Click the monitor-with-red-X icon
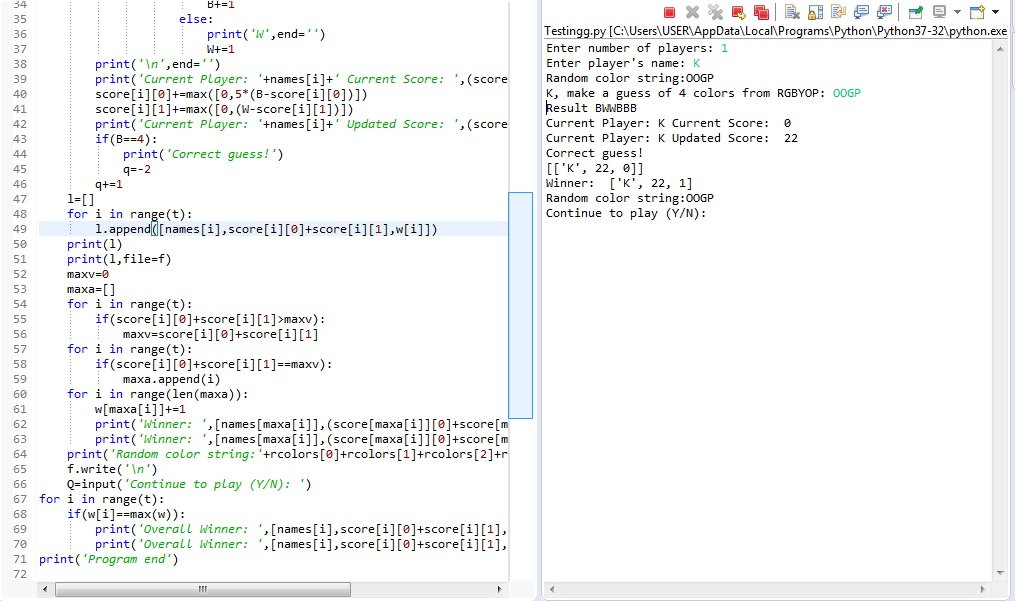 click(x=883, y=12)
